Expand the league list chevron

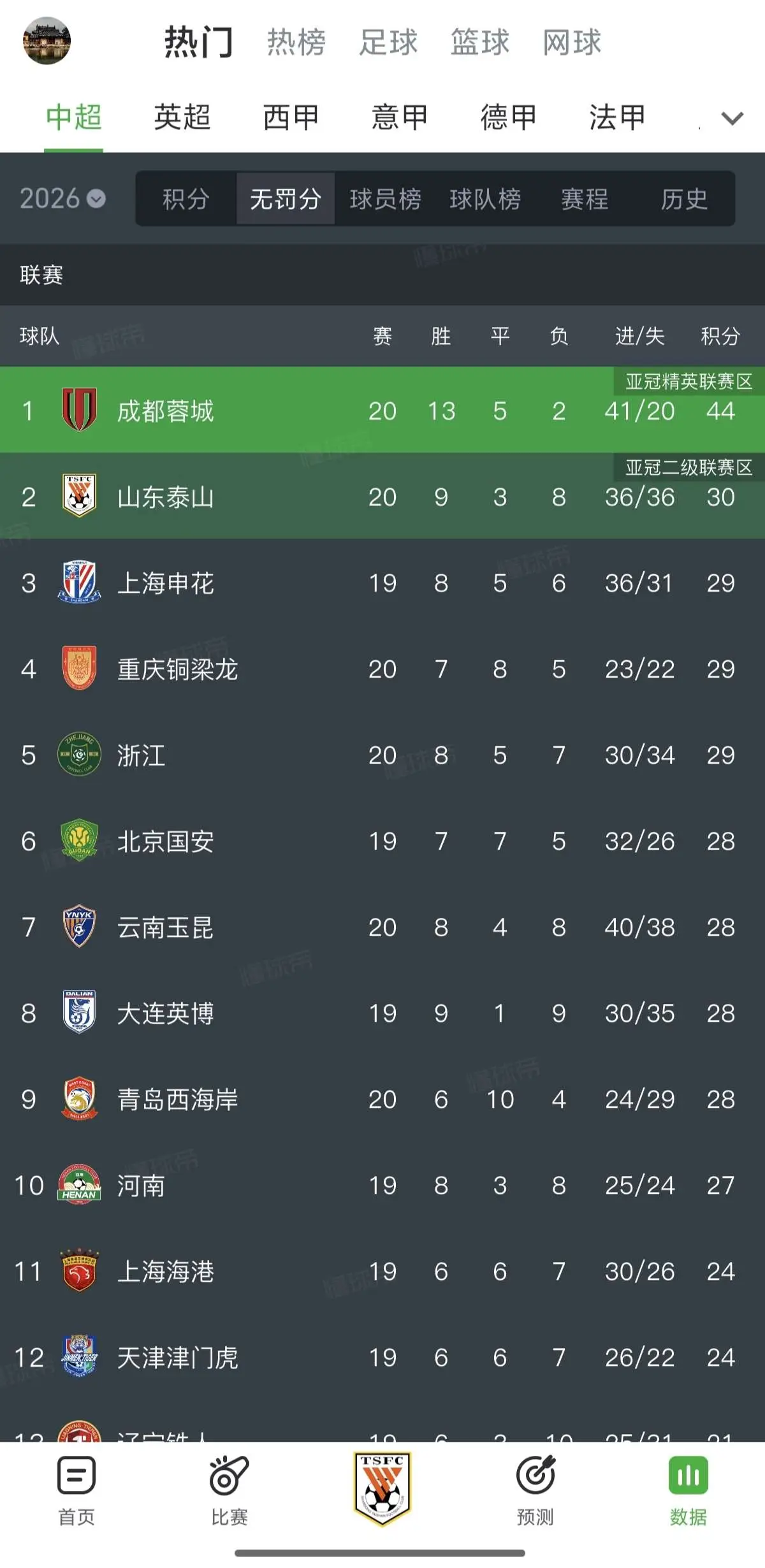click(x=732, y=119)
